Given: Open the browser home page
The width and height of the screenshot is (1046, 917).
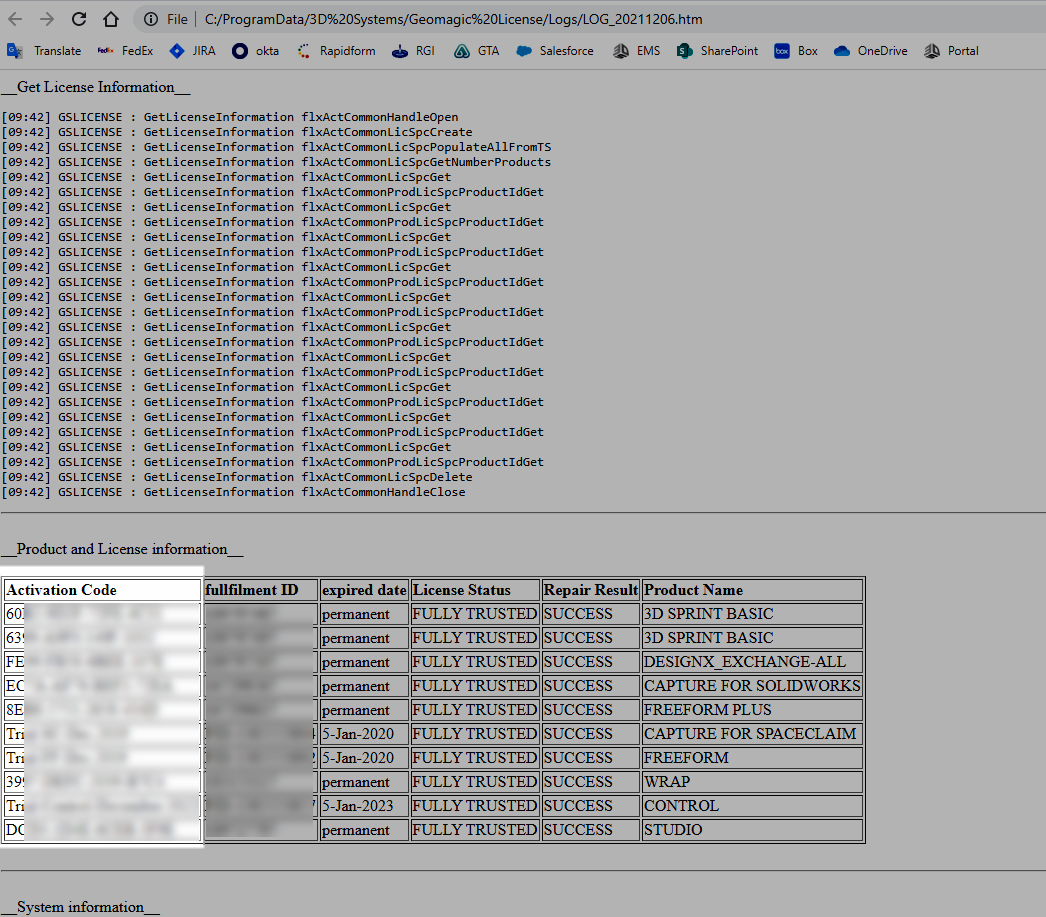Looking at the screenshot, I should coord(110,18).
